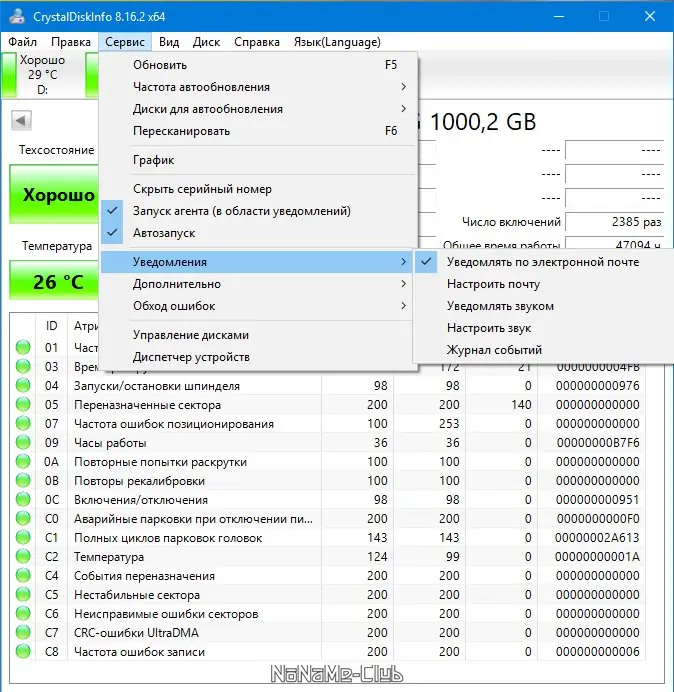Open the 'Язык(Language)' menu

[x=337, y=42]
